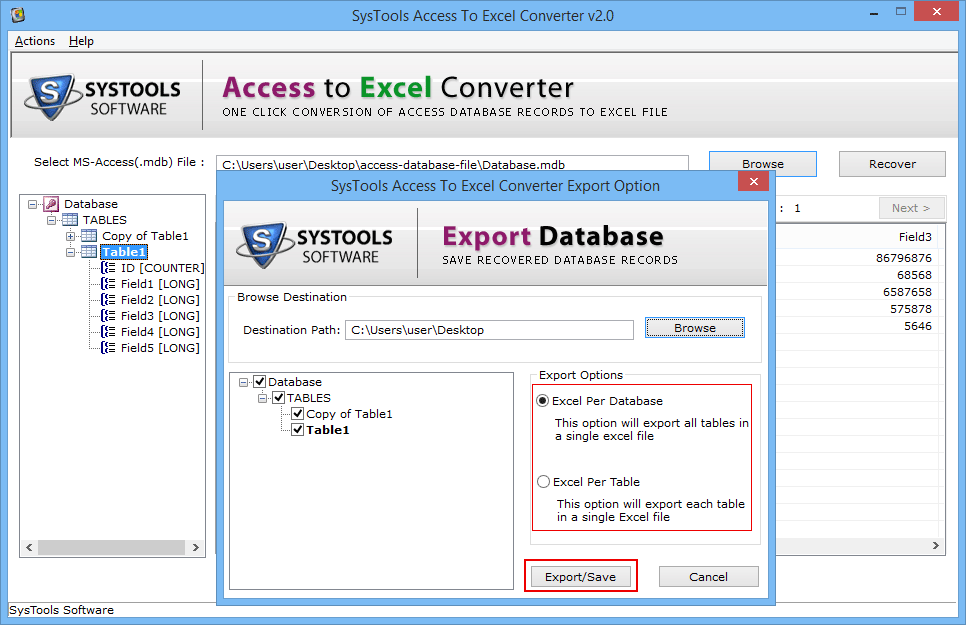The width and height of the screenshot is (966, 625).
Task: Click right arrow of tree horizontal scrollbar
Action: (195, 547)
